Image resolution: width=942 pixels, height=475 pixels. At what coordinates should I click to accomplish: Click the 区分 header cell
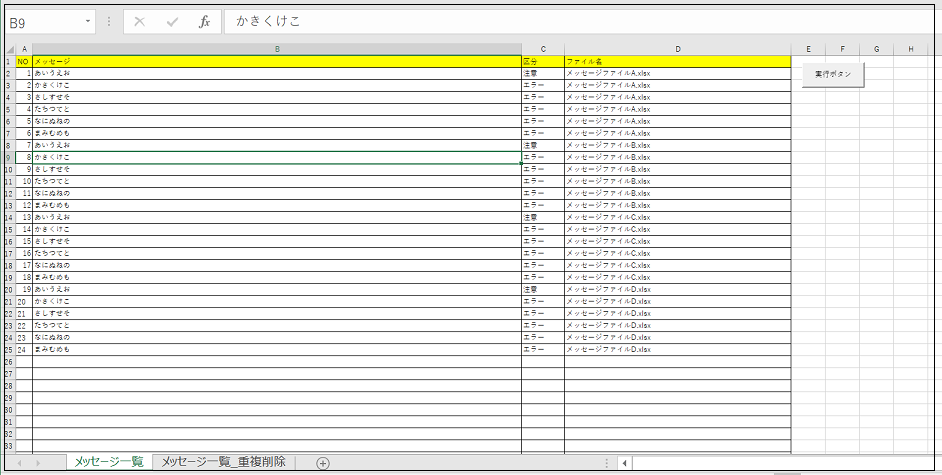tap(543, 61)
